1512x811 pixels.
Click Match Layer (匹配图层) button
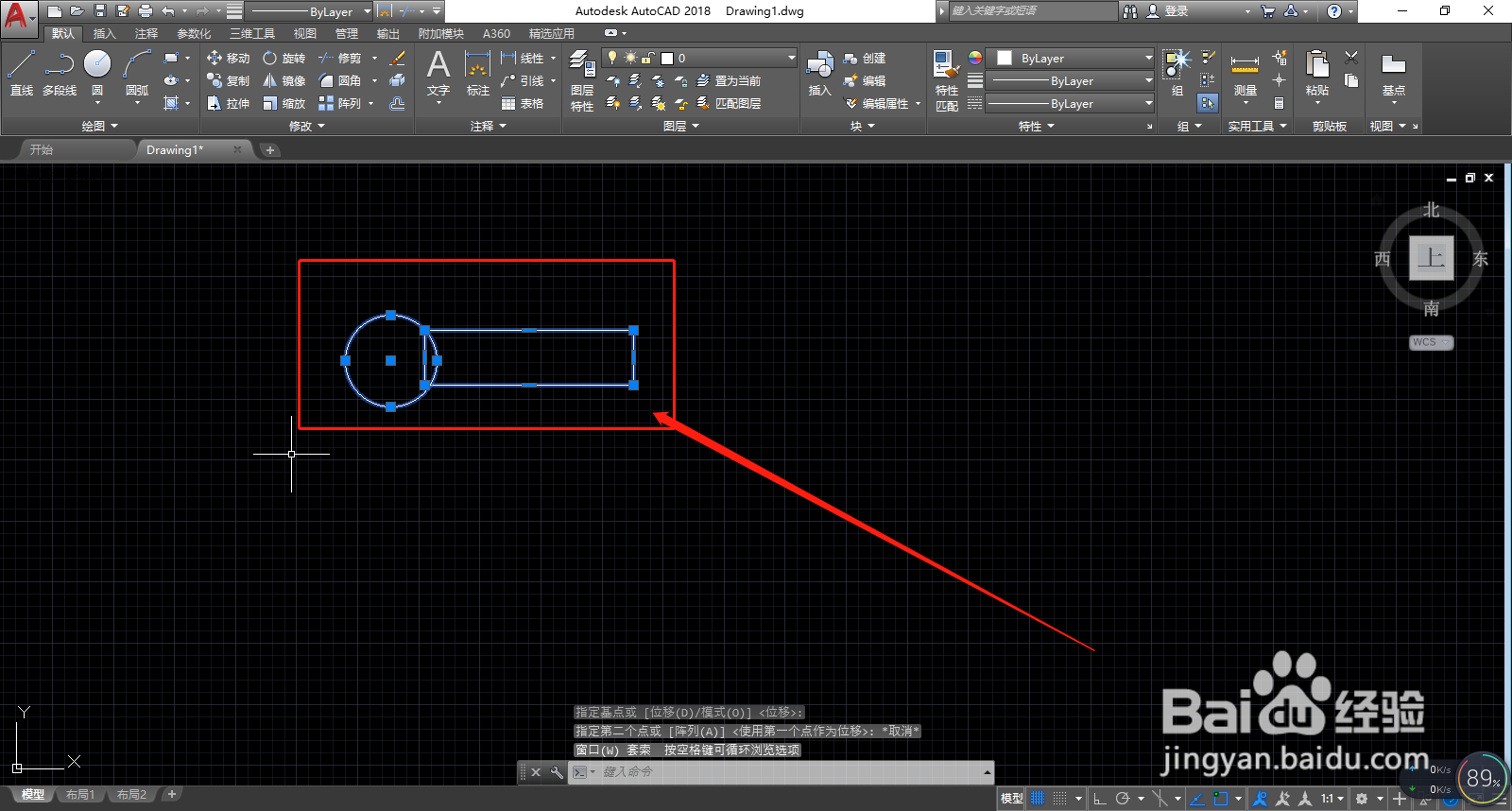pyautogui.click(x=729, y=104)
